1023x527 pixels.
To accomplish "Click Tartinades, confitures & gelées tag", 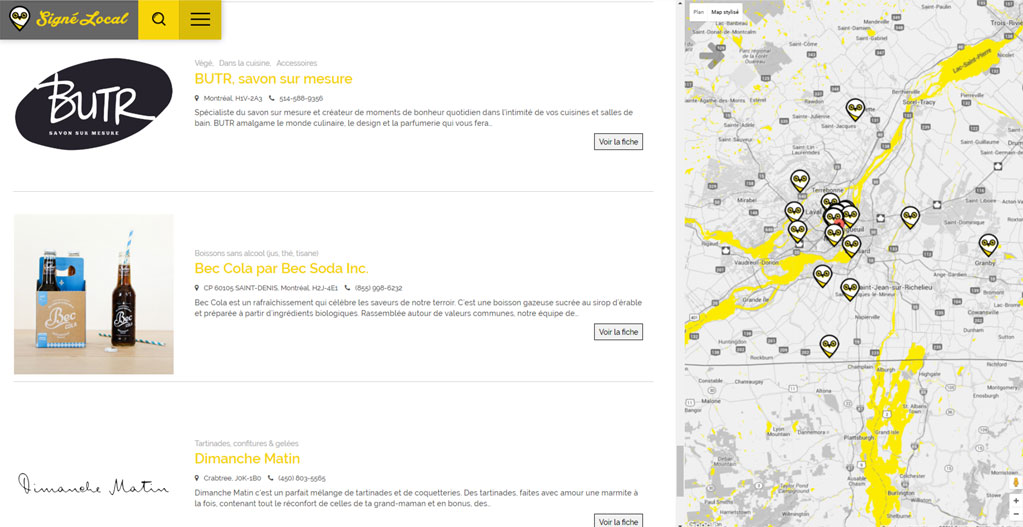I will pos(247,444).
